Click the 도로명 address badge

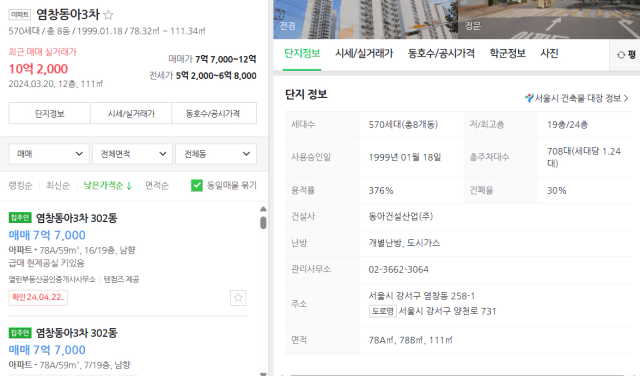point(383,311)
